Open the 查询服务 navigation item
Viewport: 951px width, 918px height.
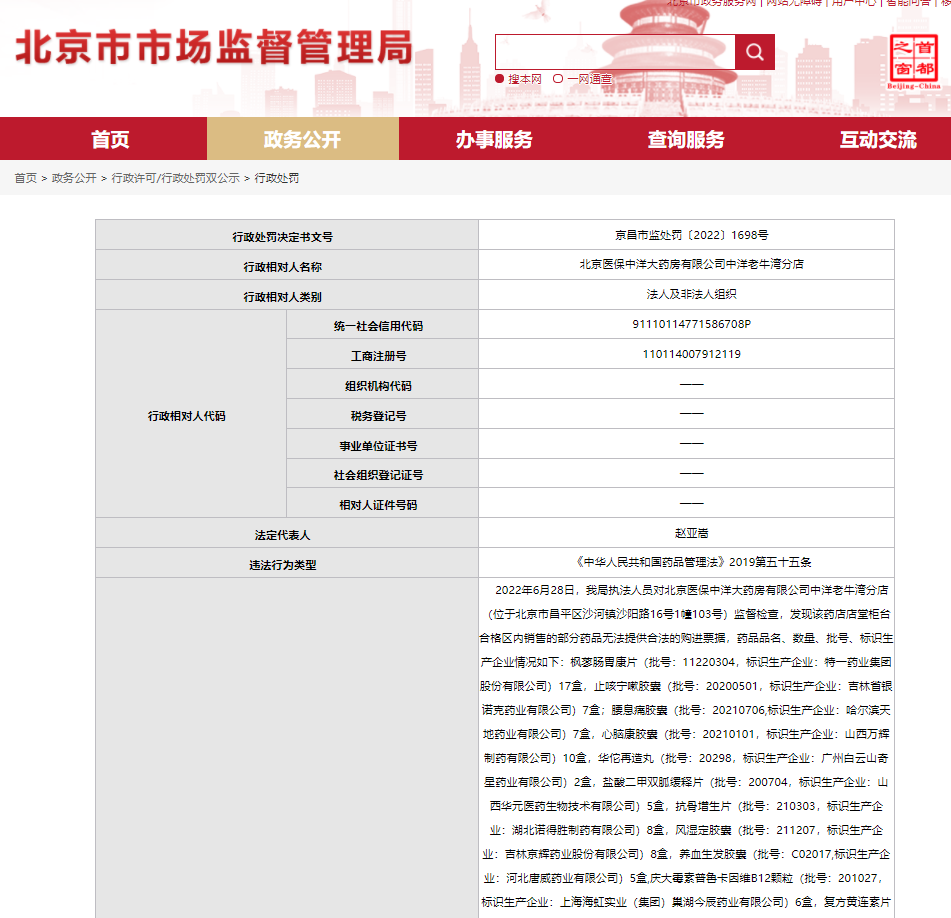pyautogui.click(x=686, y=139)
